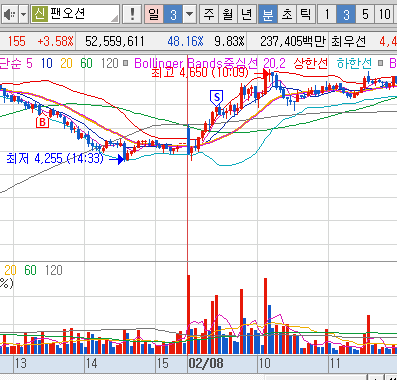Image resolution: width=397 pixels, height=380 pixels.
Task: Click the volume figure 52,559,611
Action: [115, 41]
